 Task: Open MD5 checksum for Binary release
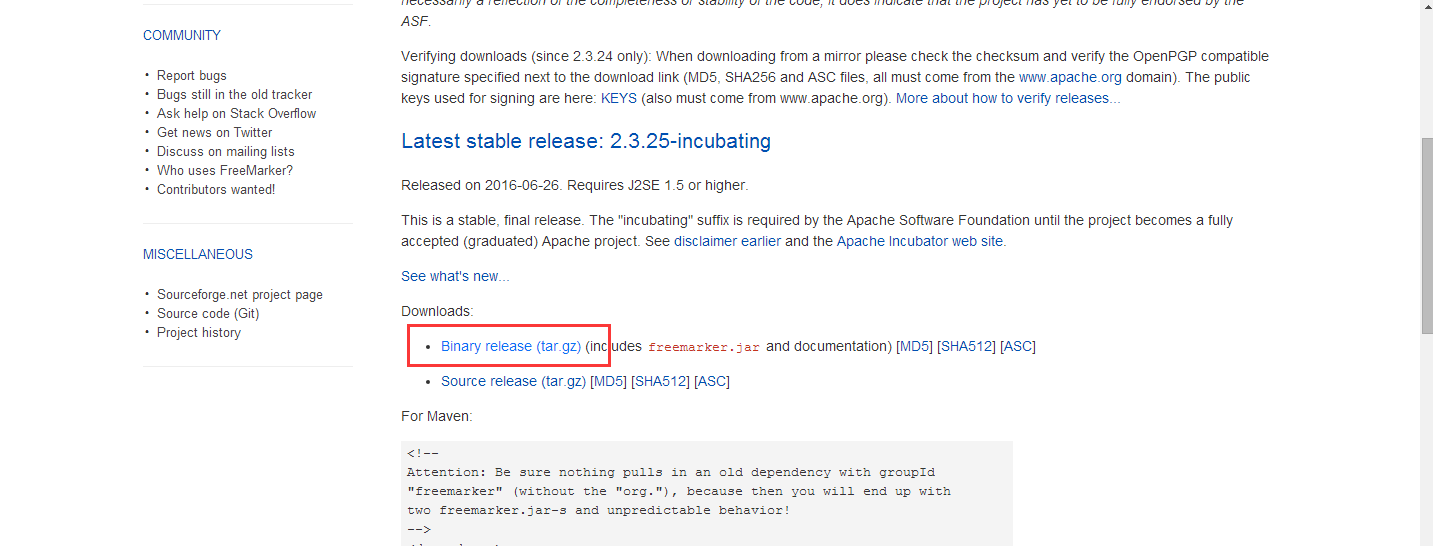tap(914, 346)
